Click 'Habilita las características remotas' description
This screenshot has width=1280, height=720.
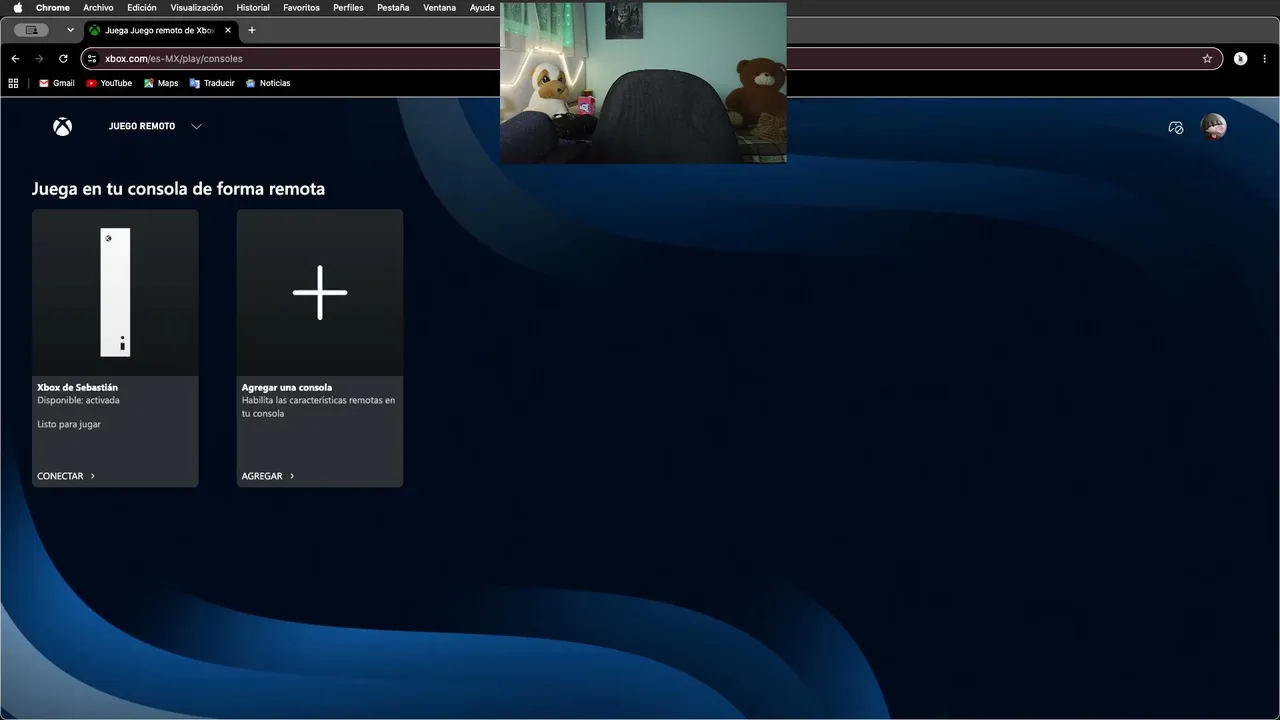pos(318,407)
